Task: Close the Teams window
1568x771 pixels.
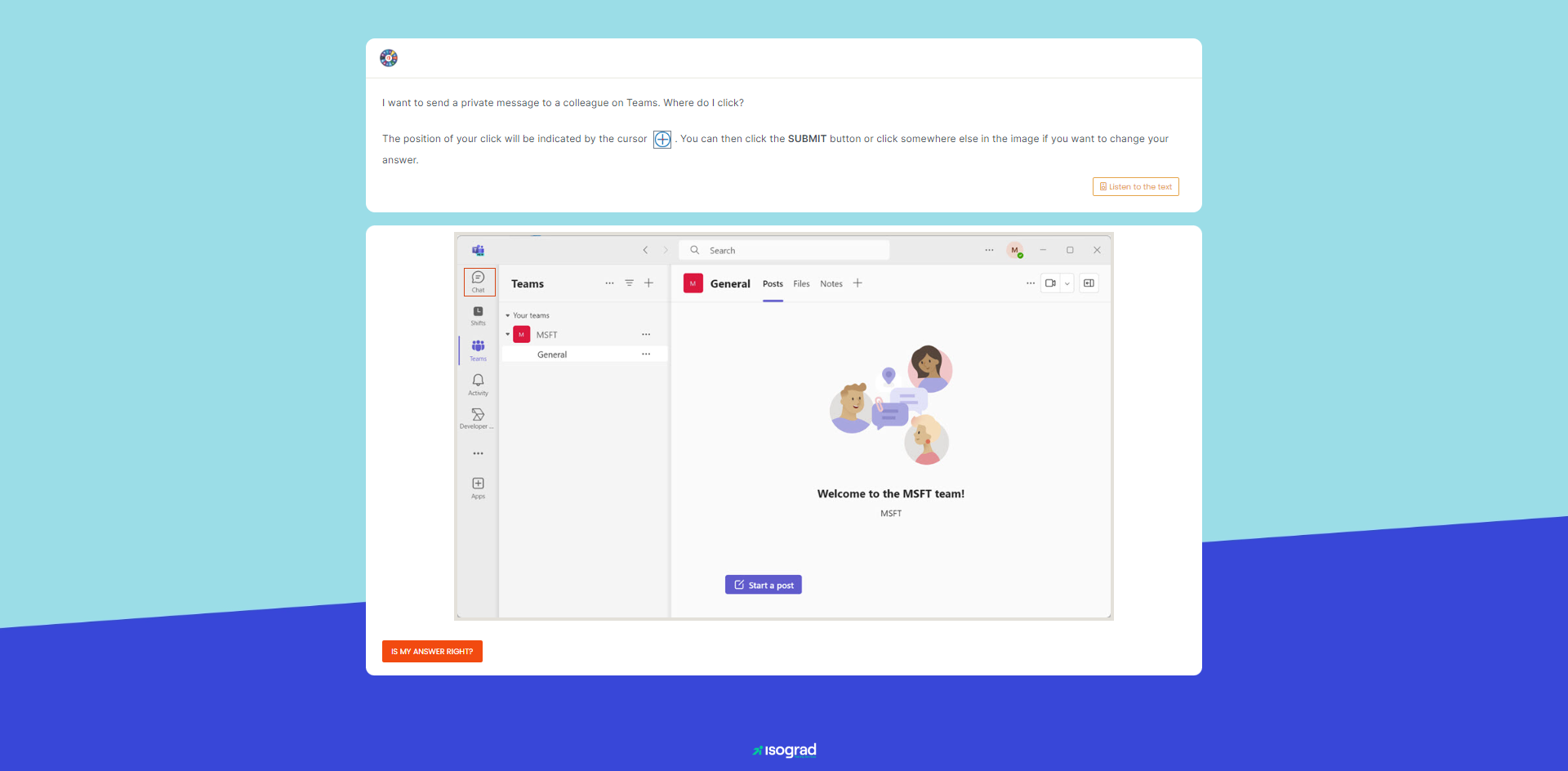Action: tap(1097, 250)
